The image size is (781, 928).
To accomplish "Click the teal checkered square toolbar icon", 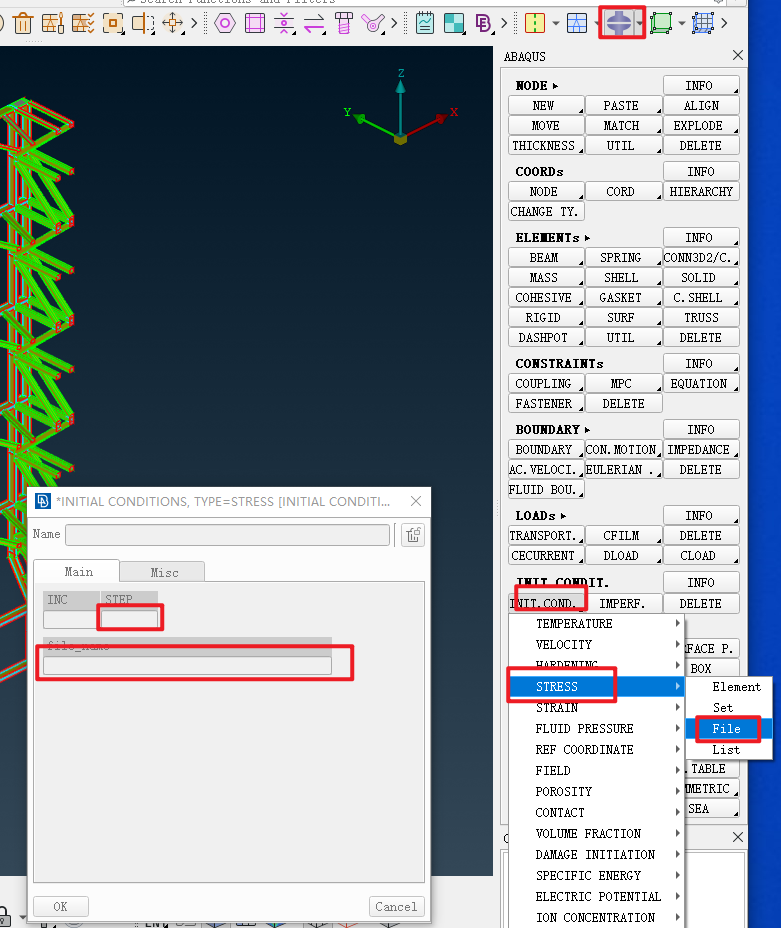I will pyautogui.click(x=455, y=22).
